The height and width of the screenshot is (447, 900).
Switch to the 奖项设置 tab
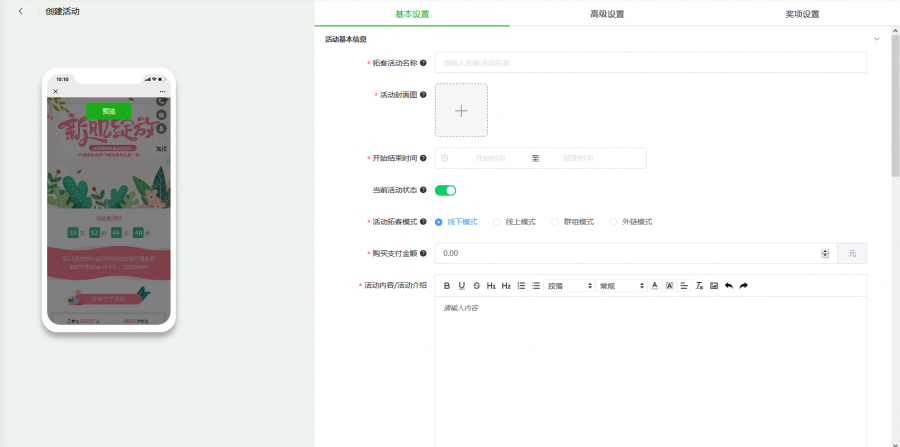click(x=802, y=14)
